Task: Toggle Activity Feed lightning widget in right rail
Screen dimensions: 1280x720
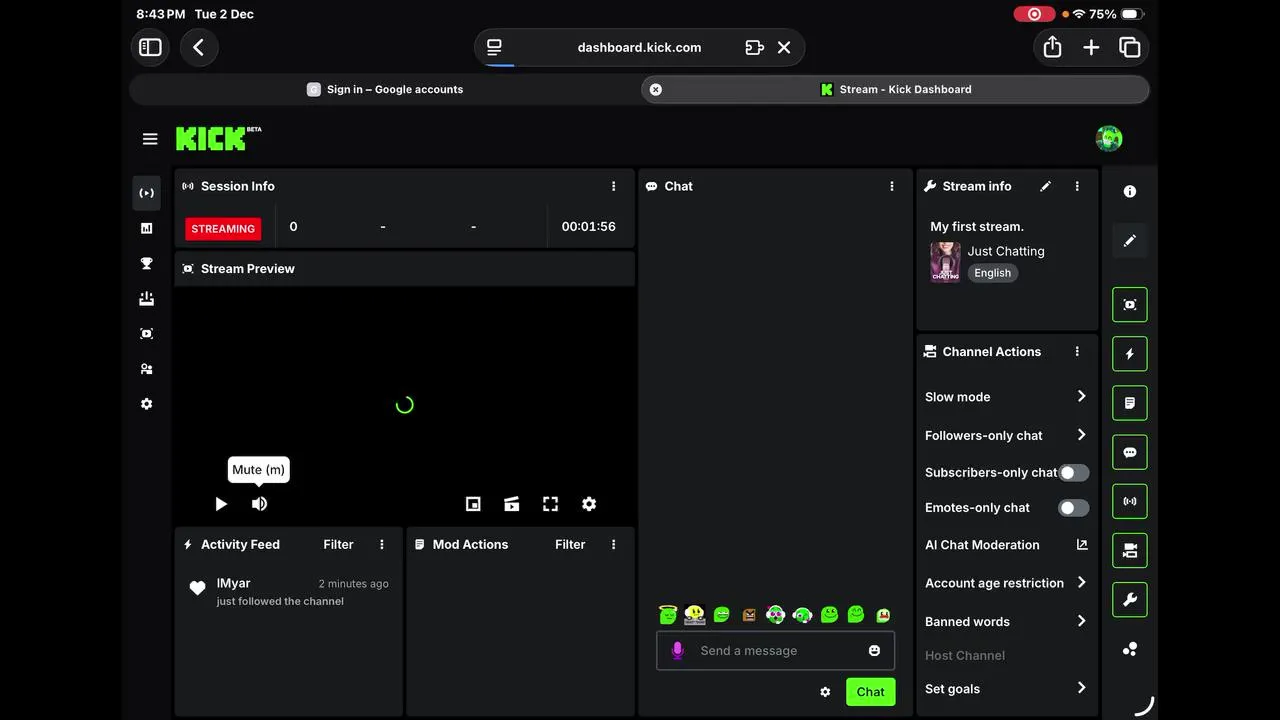Action: (1130, 354)
